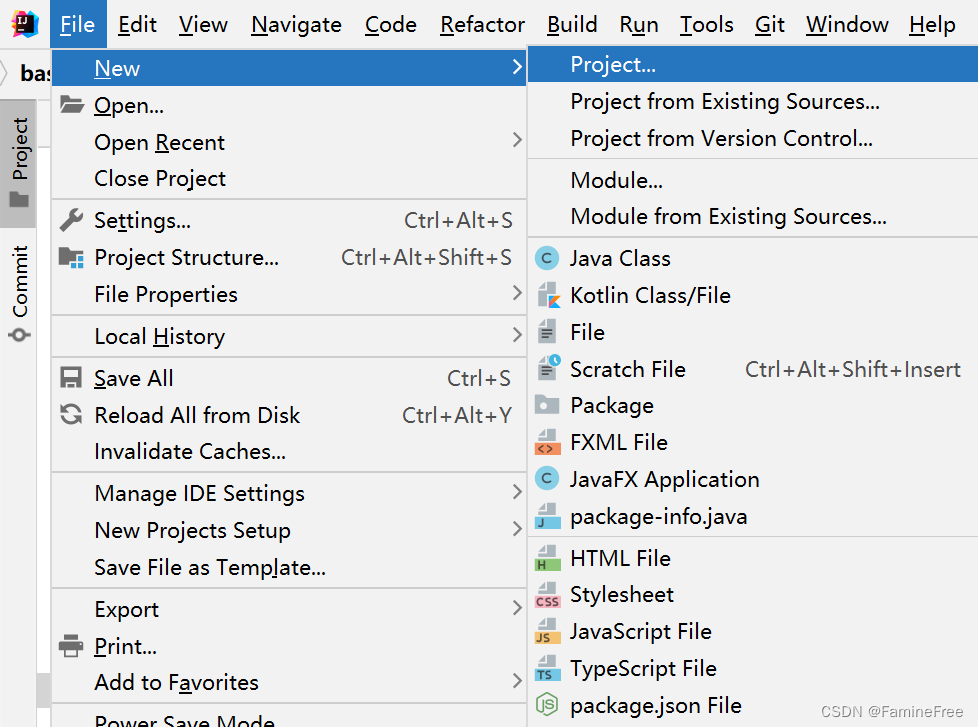Image resolution: width=978 pixels, height=727 pixels.
Task: Expand the Export submenu arrow
Action: click(516, 608)
